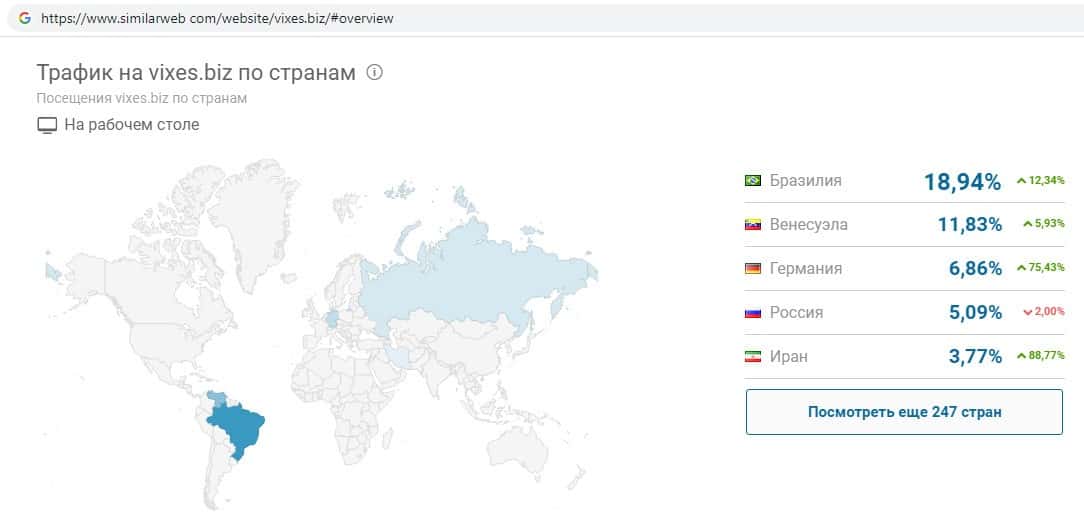1084x532 pixels.
Task: Click the 2,00% change value
Action: 1049,312
